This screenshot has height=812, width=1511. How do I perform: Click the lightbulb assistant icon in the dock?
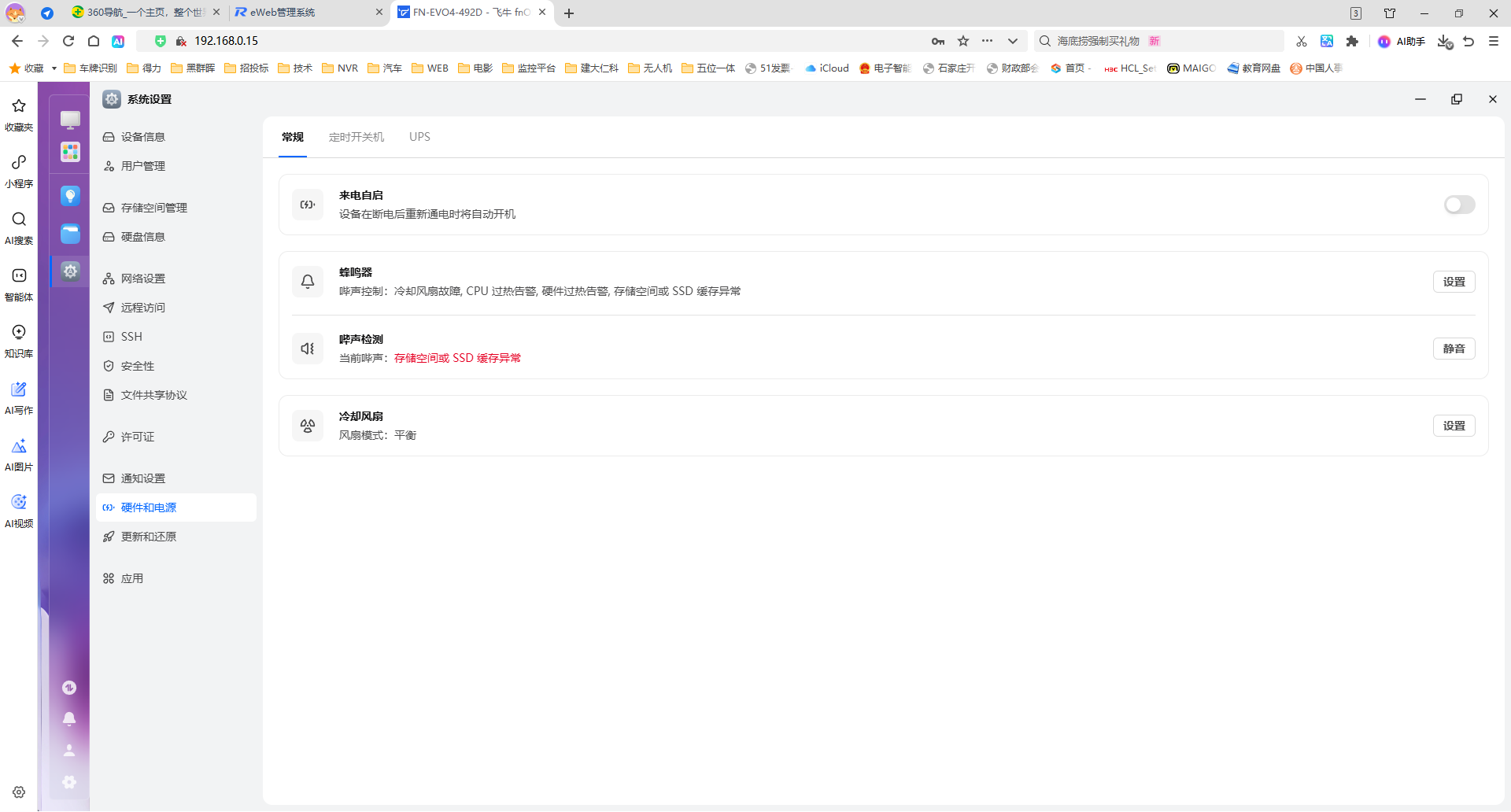70,195
